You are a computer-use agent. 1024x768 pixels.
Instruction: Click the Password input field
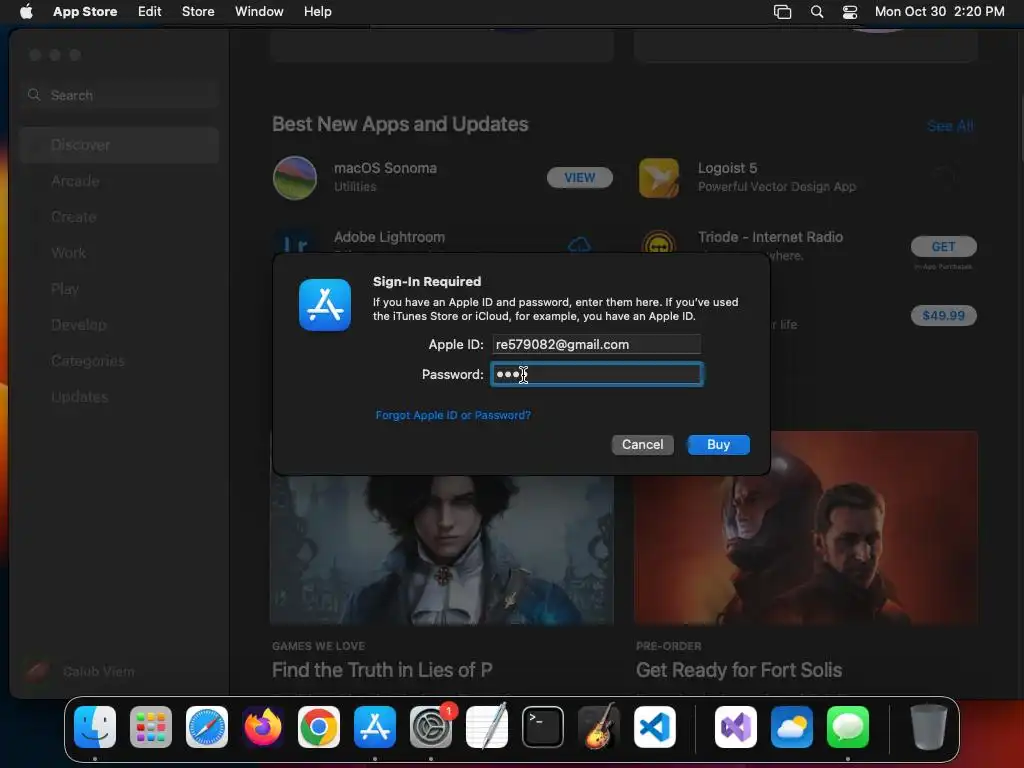(x=597, y=374)
